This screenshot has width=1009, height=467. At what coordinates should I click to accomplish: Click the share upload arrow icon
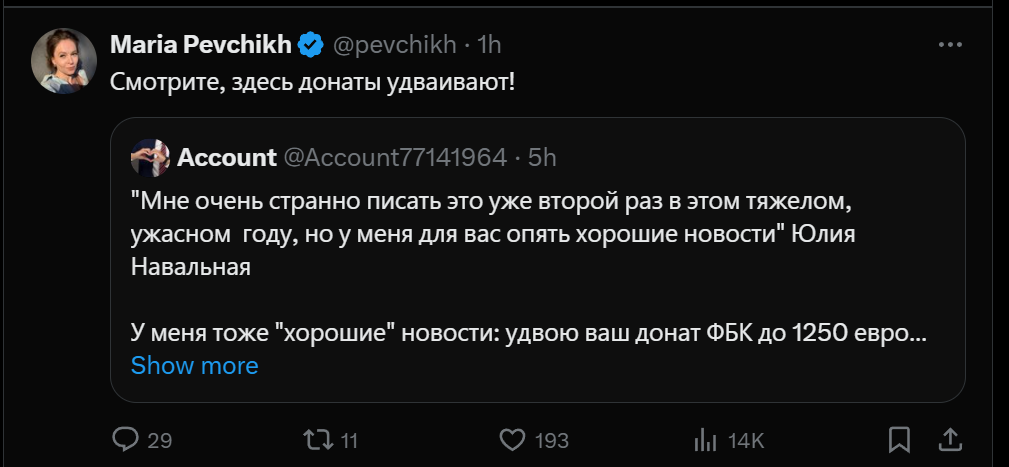pos(950,439)
